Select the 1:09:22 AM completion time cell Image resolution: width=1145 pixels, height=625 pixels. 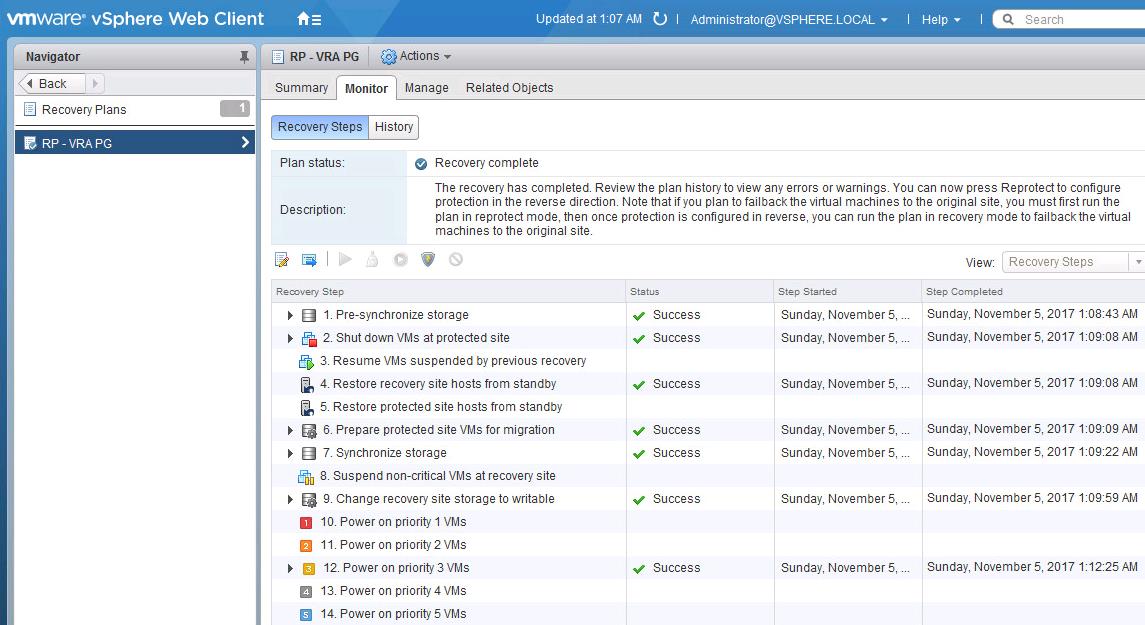coord(1032,452)
